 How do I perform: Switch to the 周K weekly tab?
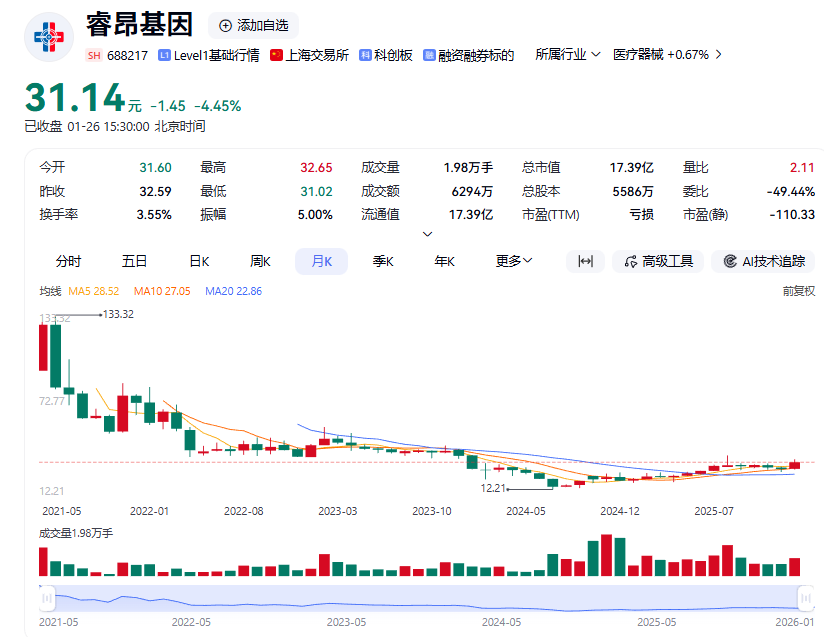coord(258,260)
